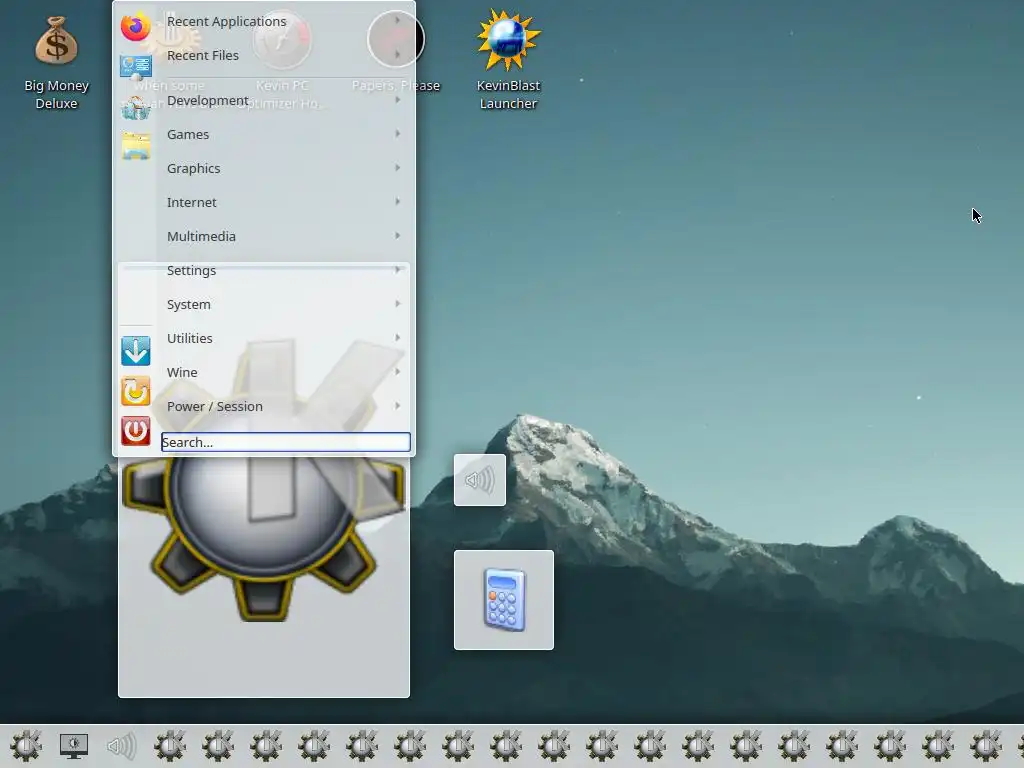This screenshot has height=768, width=1024.
Task: Open the Games menu category
Action: click(285, 134)
